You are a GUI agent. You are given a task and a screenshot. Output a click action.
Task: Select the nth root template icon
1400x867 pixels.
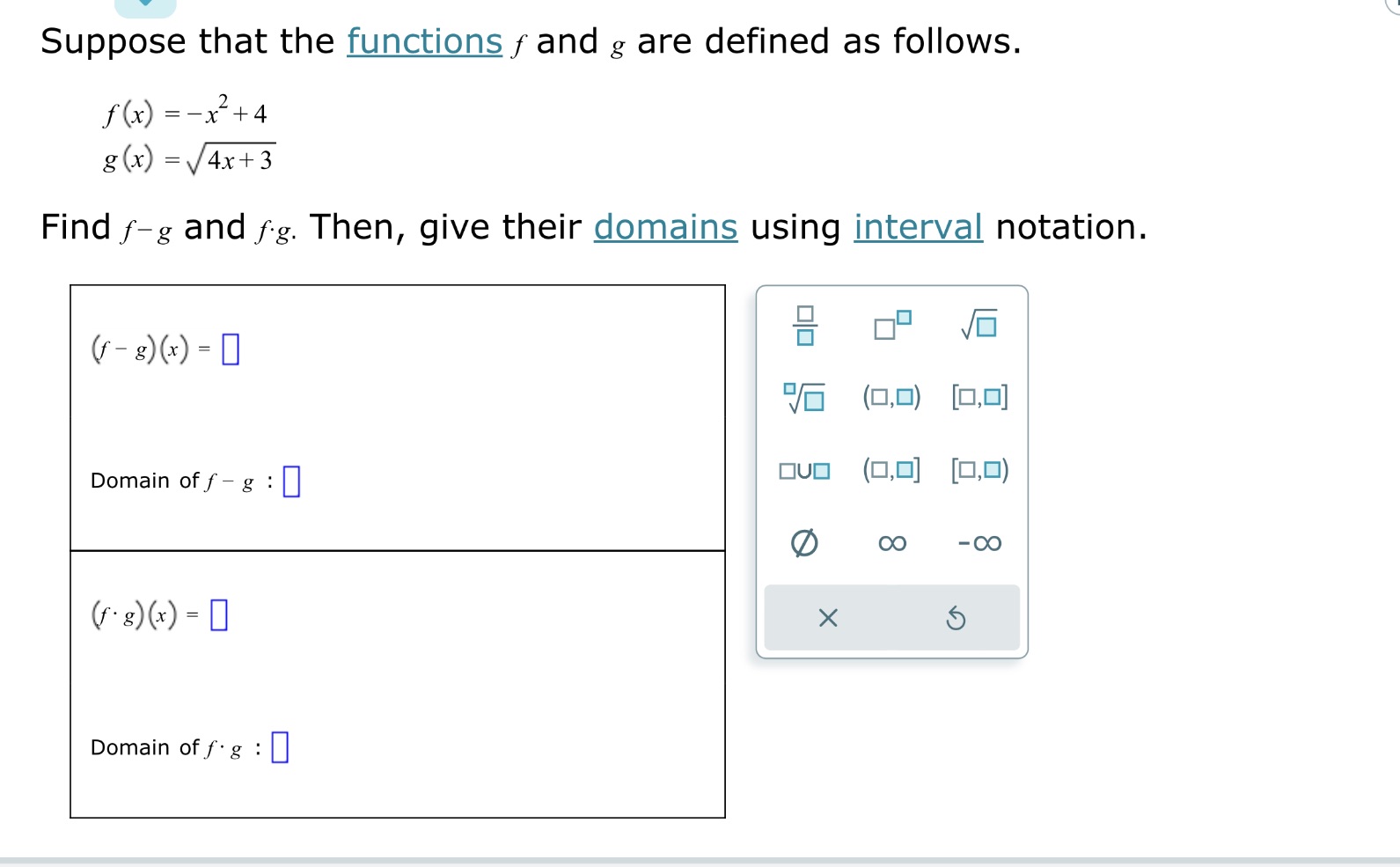[x=803, y=398]
